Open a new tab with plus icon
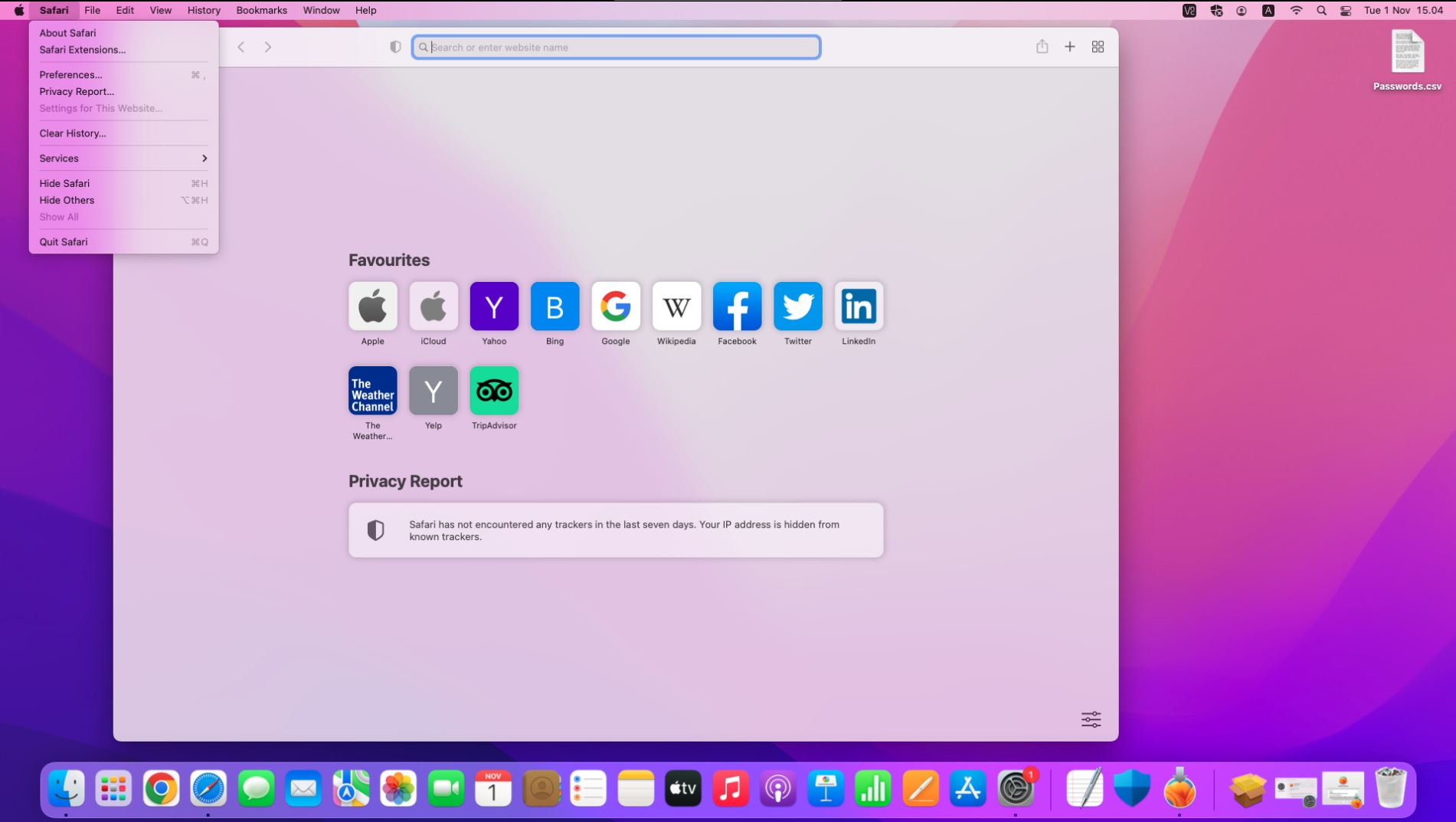This screenshot has height=822, width=1456. tap(1070, 47)
